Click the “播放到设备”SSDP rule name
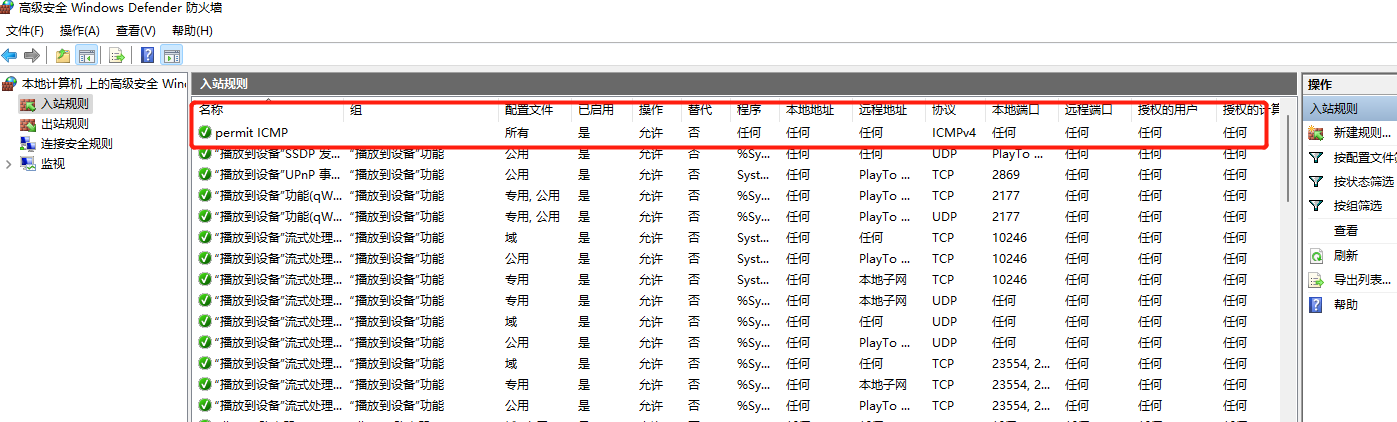1397x422 pixels. click(277, 153)
